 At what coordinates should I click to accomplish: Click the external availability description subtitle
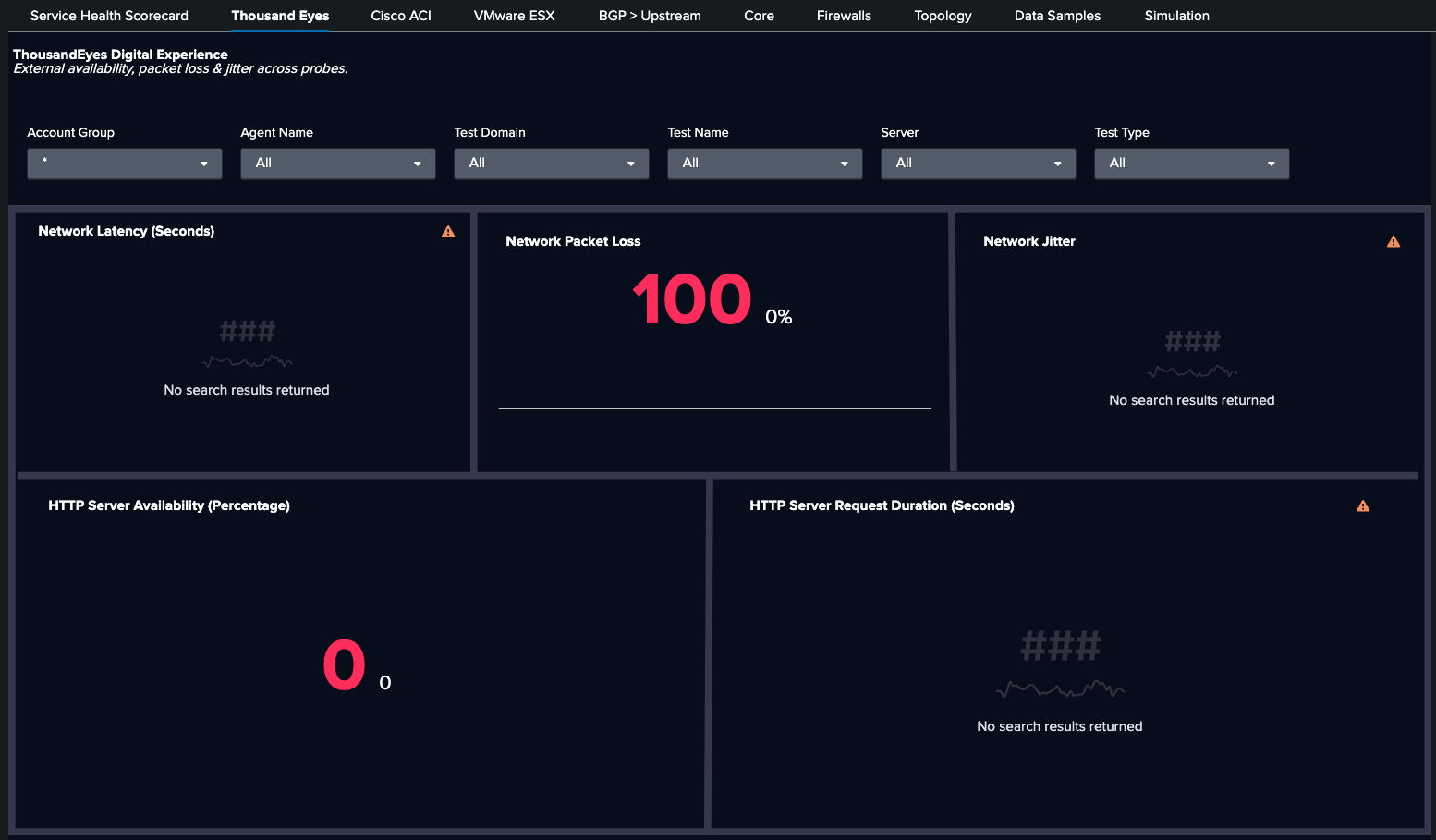click(181, 68)
